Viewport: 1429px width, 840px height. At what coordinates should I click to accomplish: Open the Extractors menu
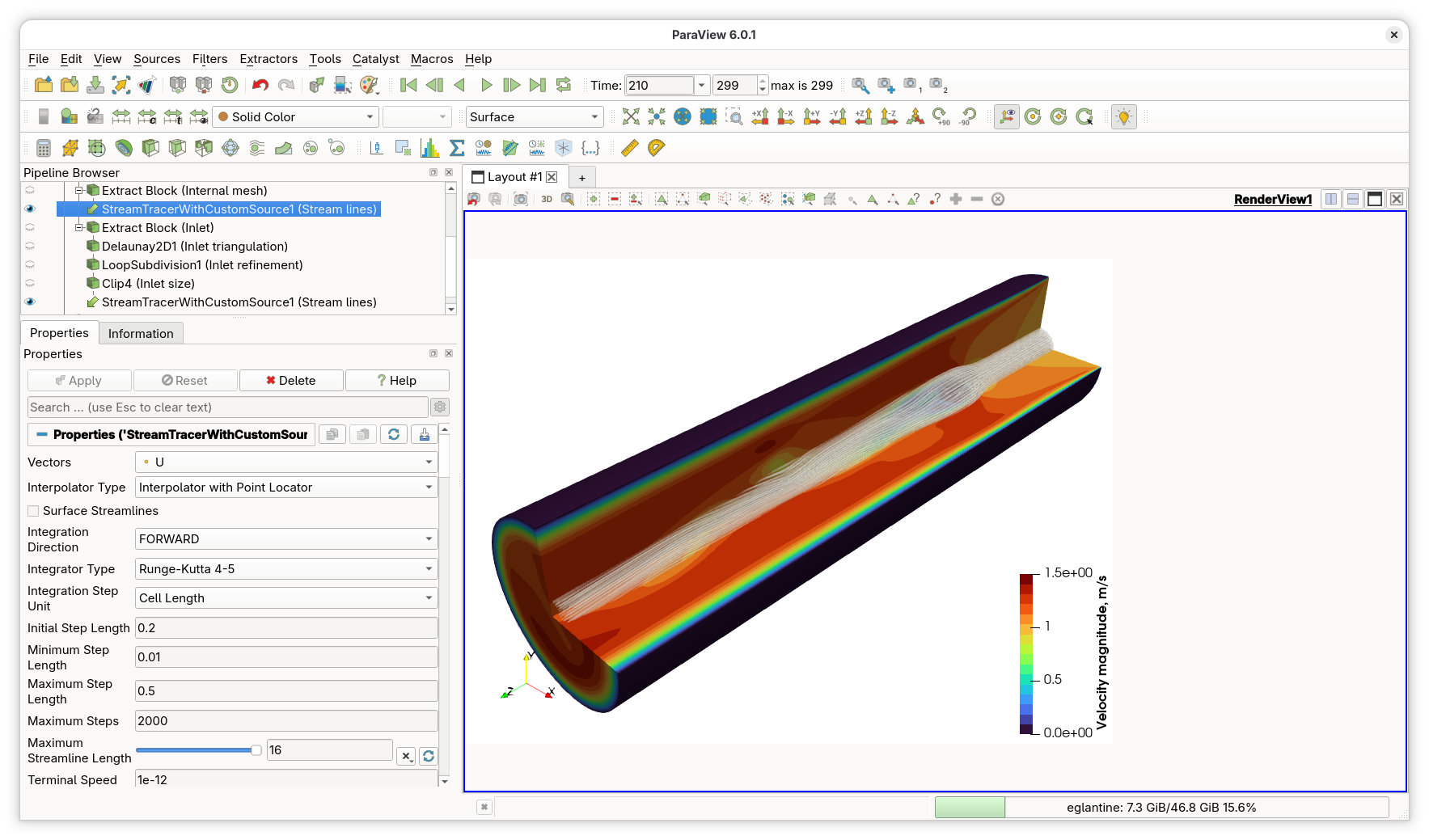268,59
